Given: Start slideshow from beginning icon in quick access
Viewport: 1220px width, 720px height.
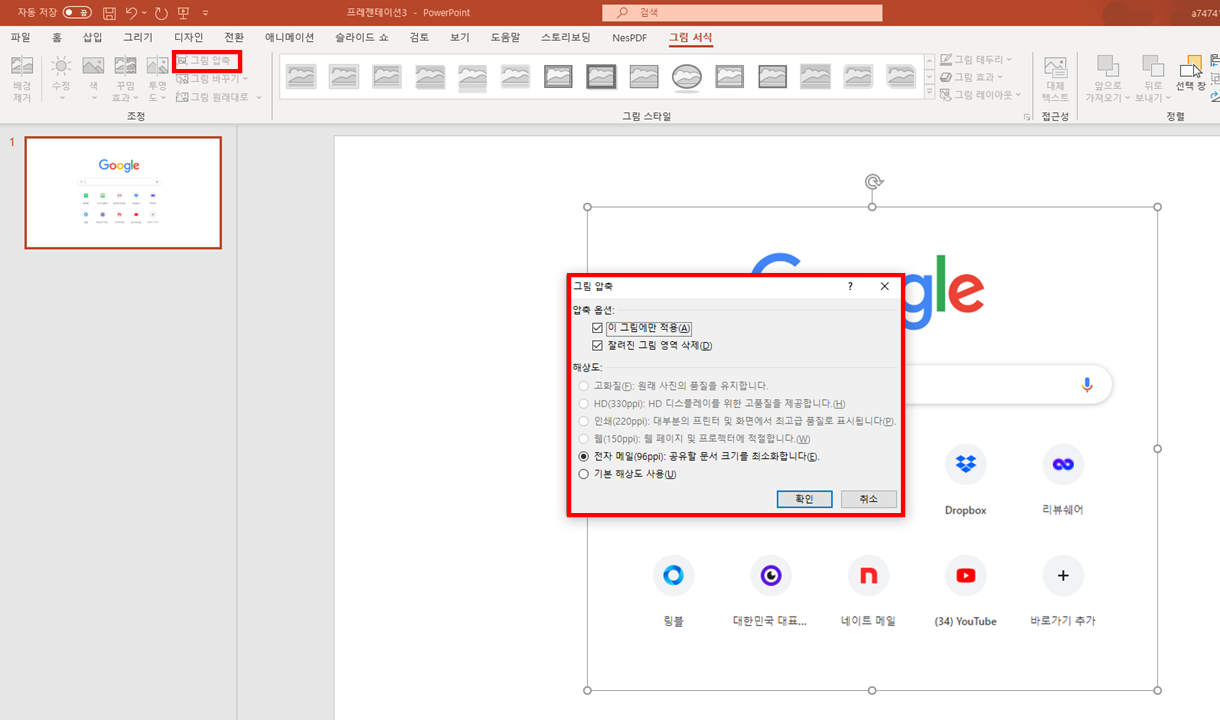Looking at the screenshot, I should coord(184,12).
